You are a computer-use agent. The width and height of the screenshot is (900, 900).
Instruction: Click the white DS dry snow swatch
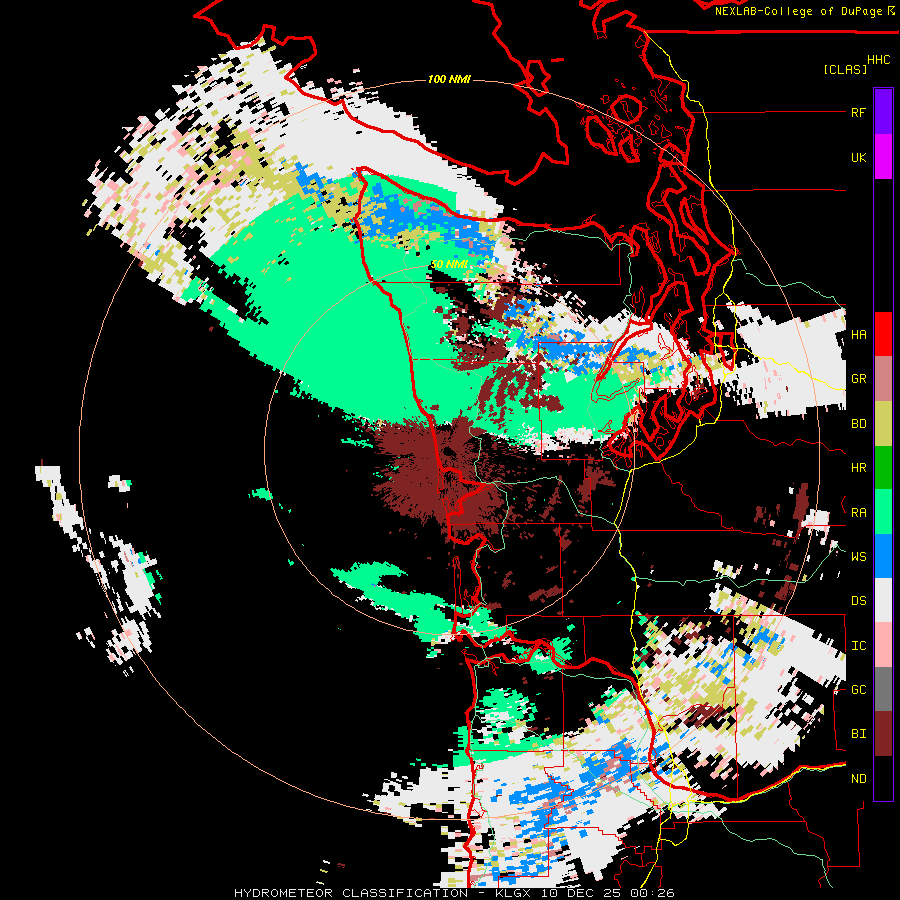[x=883, y=600]
